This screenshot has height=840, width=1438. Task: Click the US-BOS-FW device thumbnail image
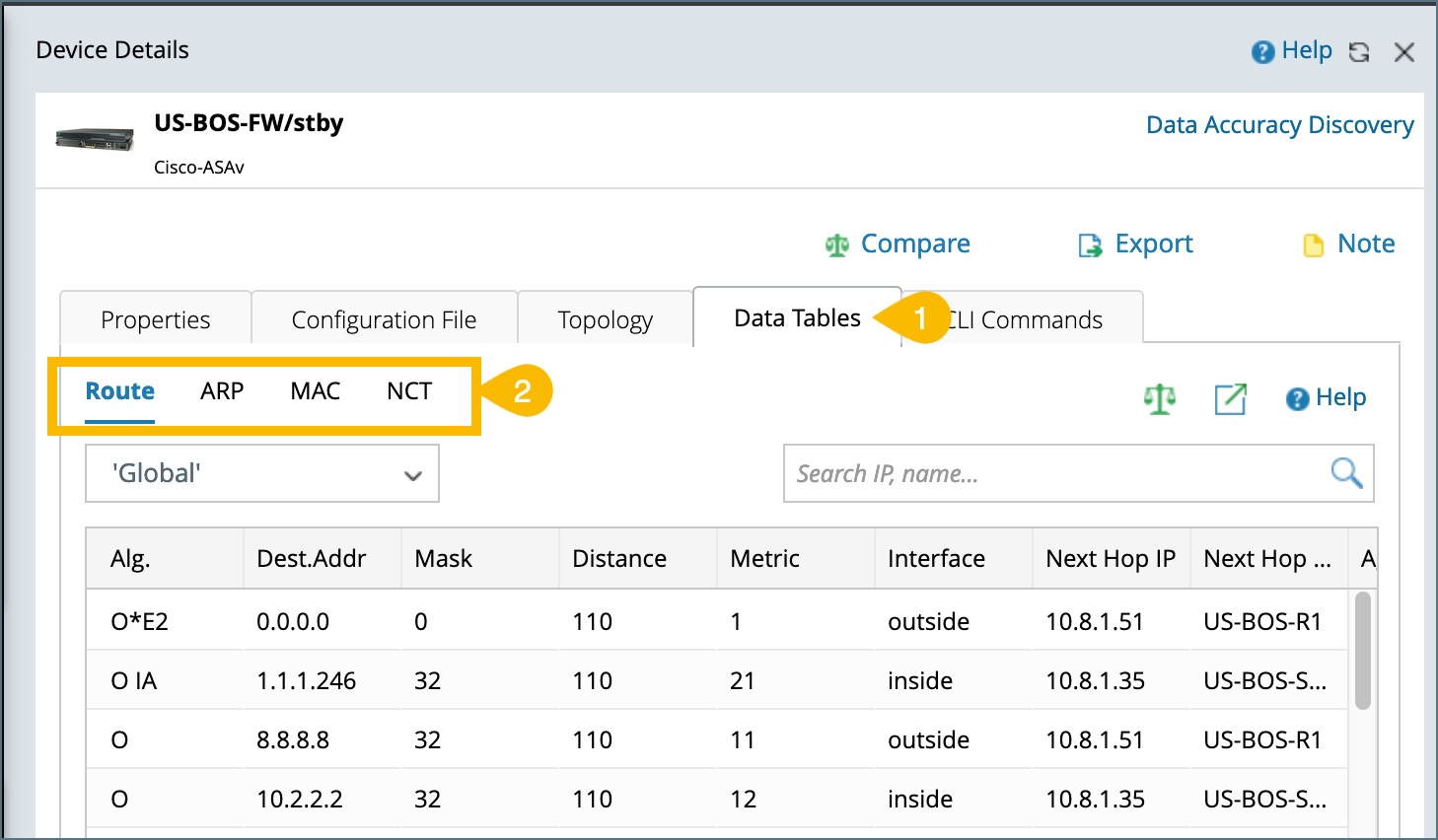(x=95, y=139)
